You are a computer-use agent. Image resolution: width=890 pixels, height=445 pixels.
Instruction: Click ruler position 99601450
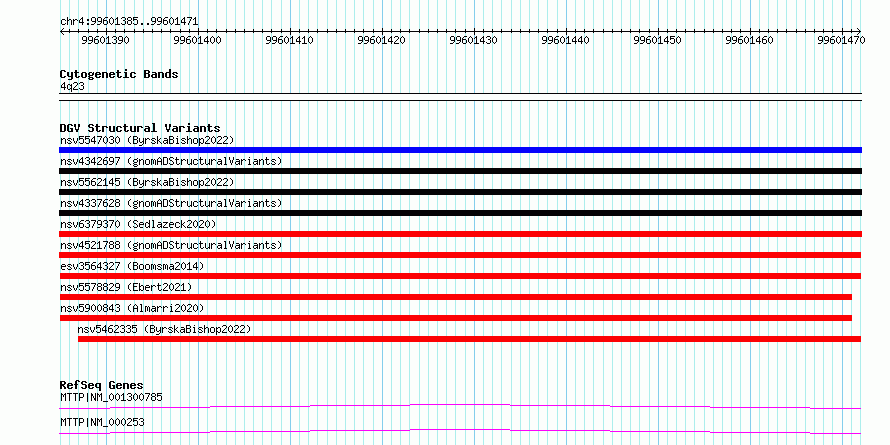[x=658, y=40]
